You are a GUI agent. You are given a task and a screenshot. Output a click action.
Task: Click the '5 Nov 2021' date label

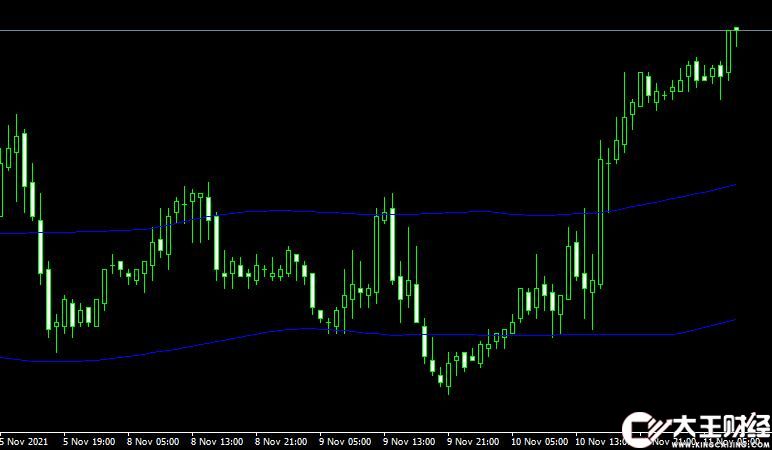pos(25,442)
